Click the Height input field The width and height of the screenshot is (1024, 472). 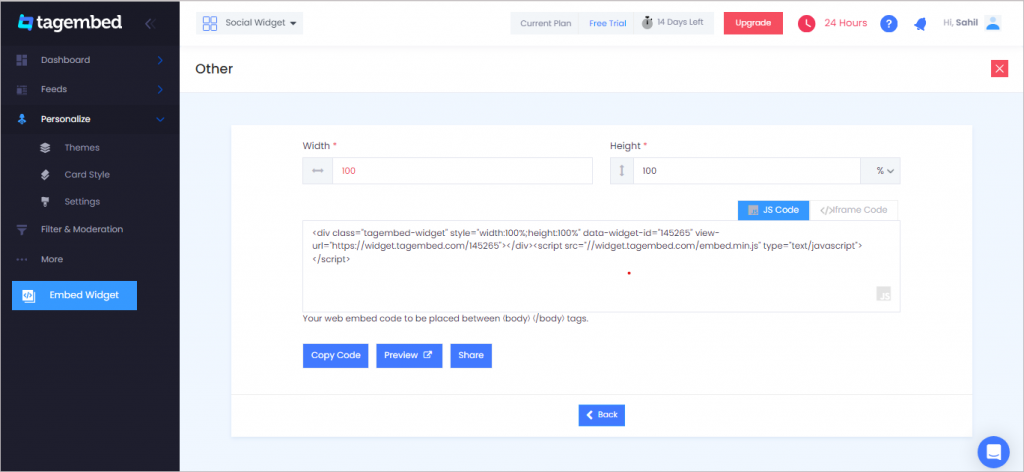click(747, 171)
